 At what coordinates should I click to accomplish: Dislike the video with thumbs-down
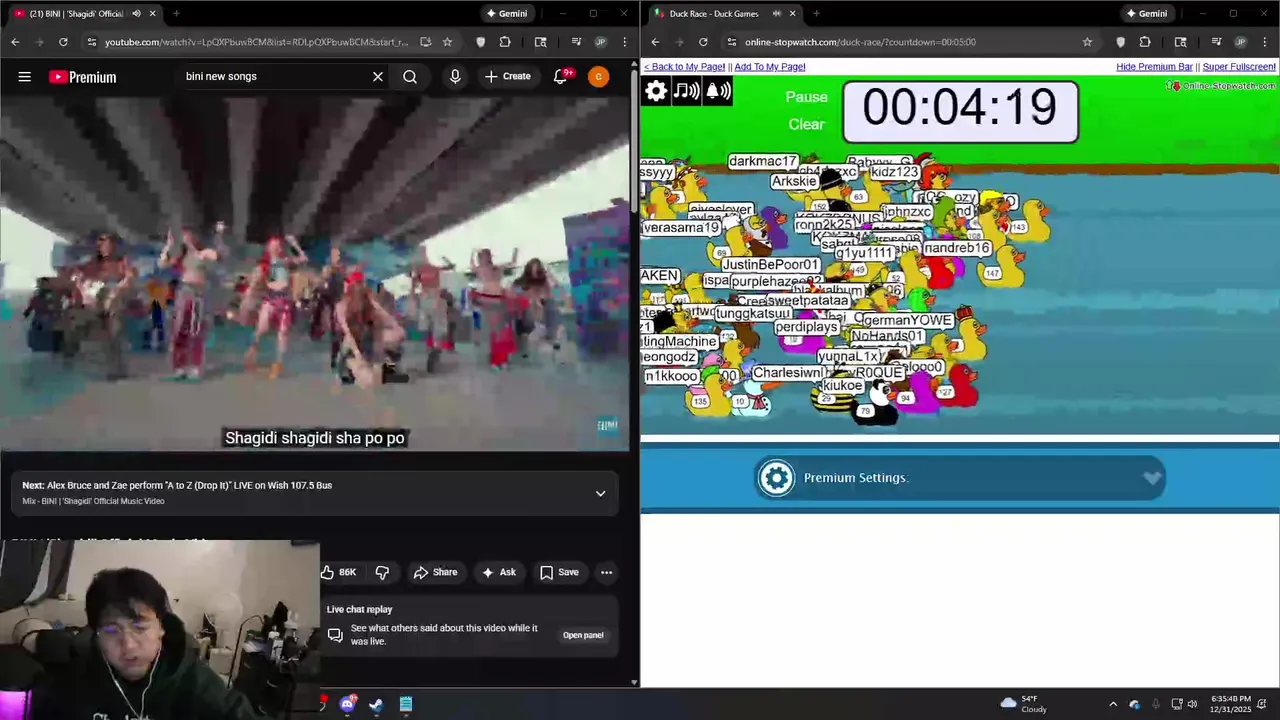coord(382,572)
